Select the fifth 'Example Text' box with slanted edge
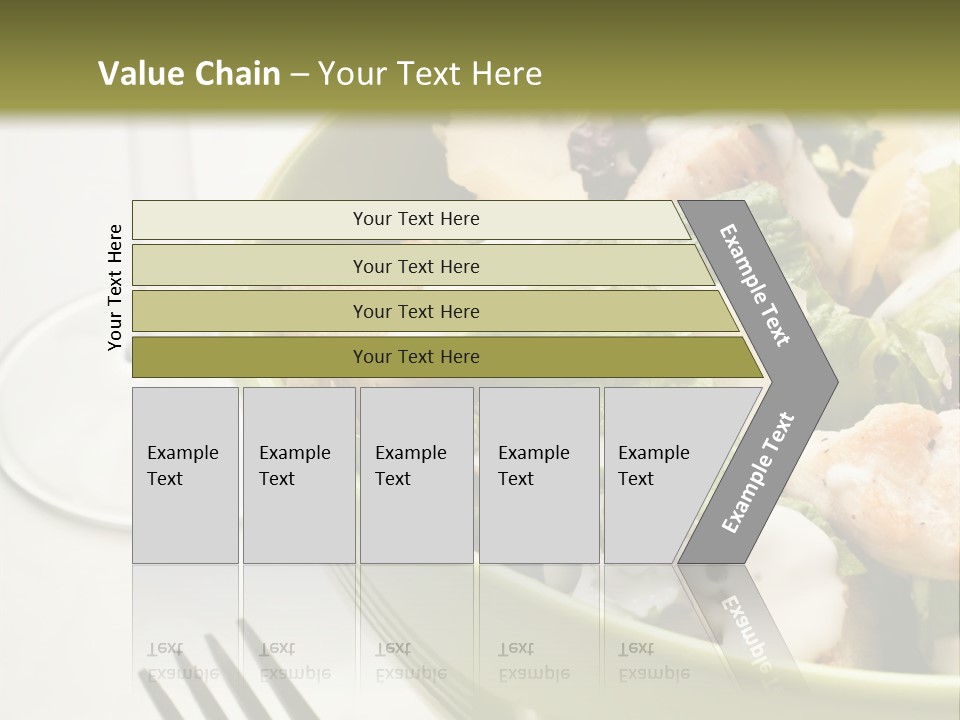This screenshot has width=960, height=720. click(667, 475)
